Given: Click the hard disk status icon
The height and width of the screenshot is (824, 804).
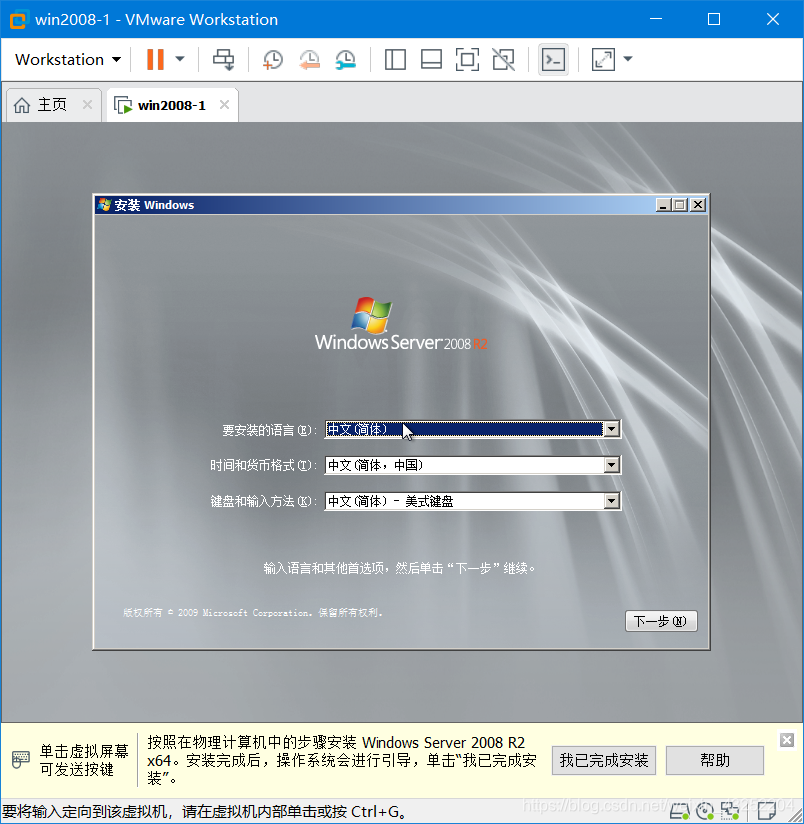Looking at the screenshot, I should tap(679, 812).
